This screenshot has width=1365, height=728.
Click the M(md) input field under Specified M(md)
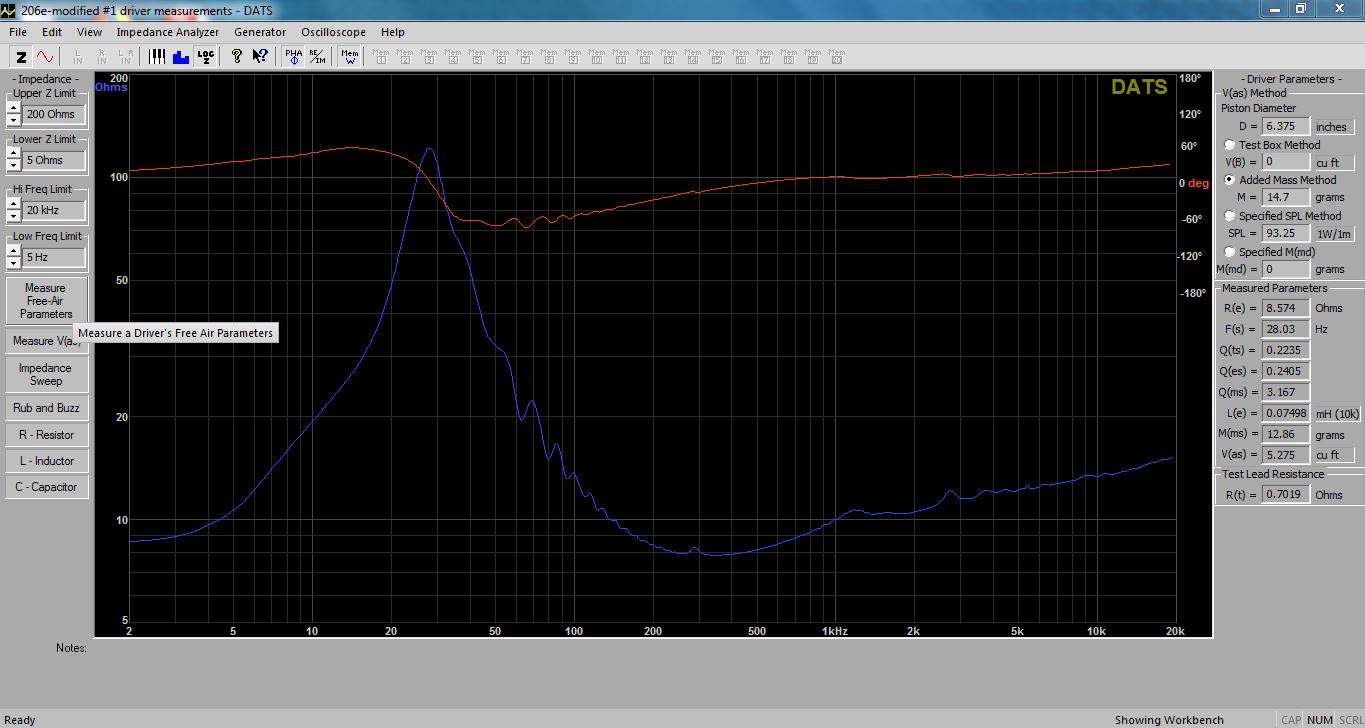(x=1285, y=270)
